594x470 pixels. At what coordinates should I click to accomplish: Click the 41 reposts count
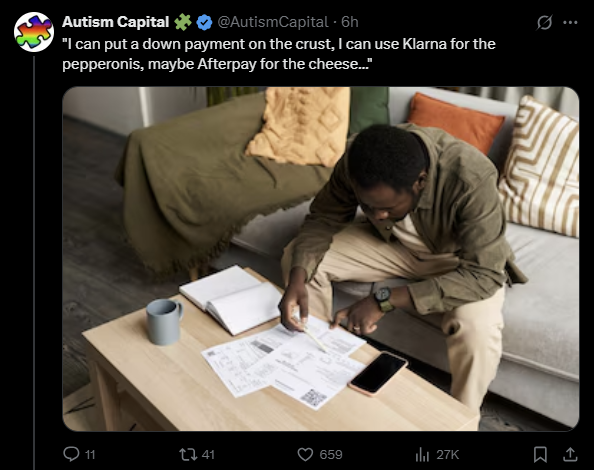pos(208,454)
